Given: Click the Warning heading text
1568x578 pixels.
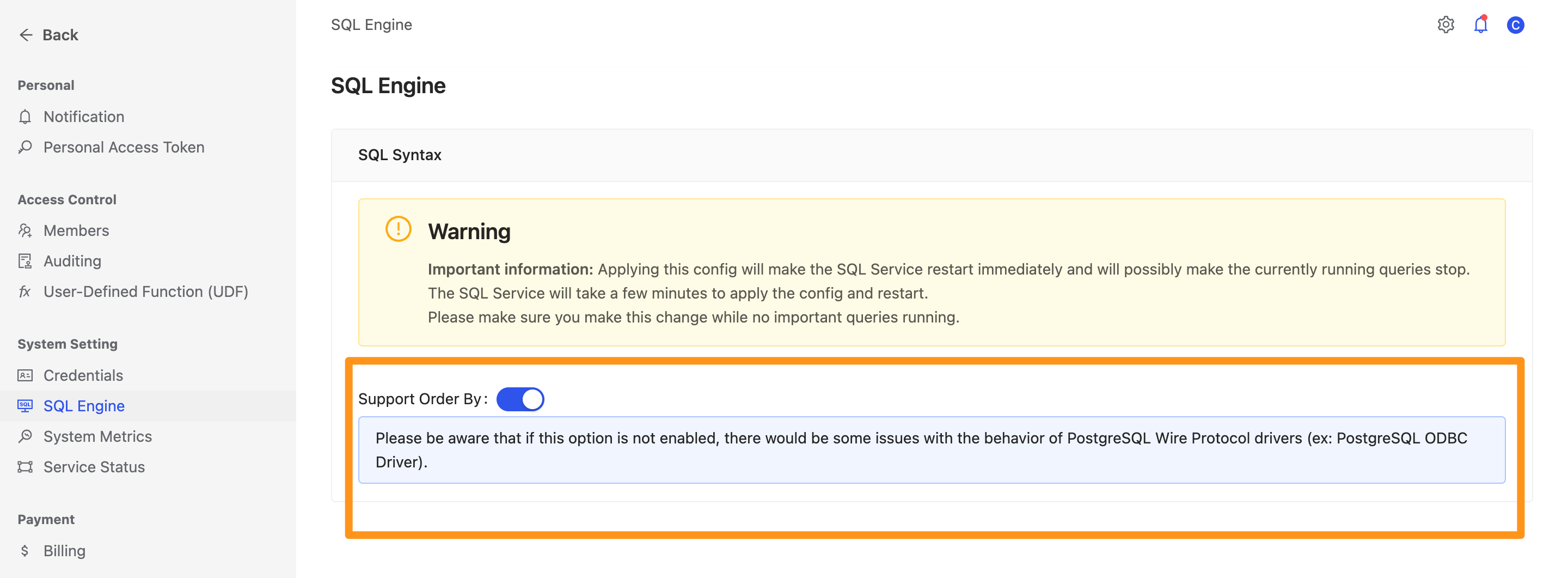Looking at the screenshot, I should pos(469,232).
